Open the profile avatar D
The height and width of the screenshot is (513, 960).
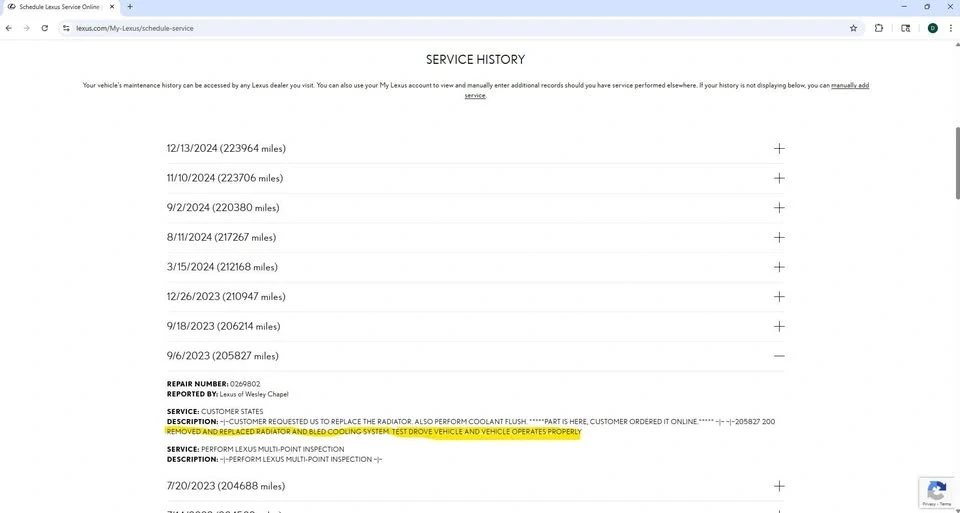(932, 28)
